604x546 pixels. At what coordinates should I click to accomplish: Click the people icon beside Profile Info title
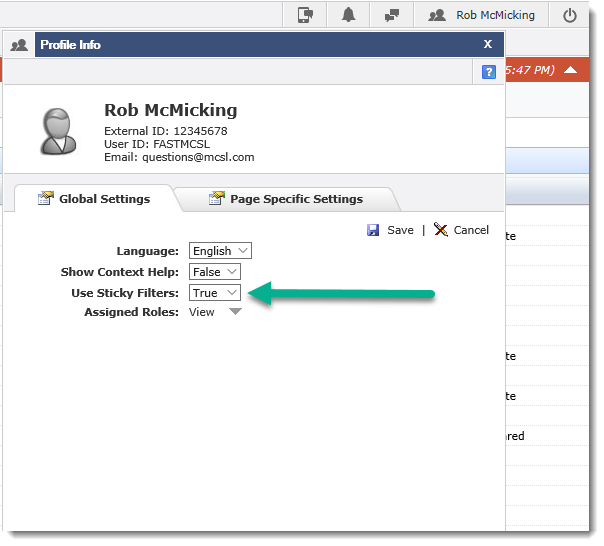tap(19, 45)
